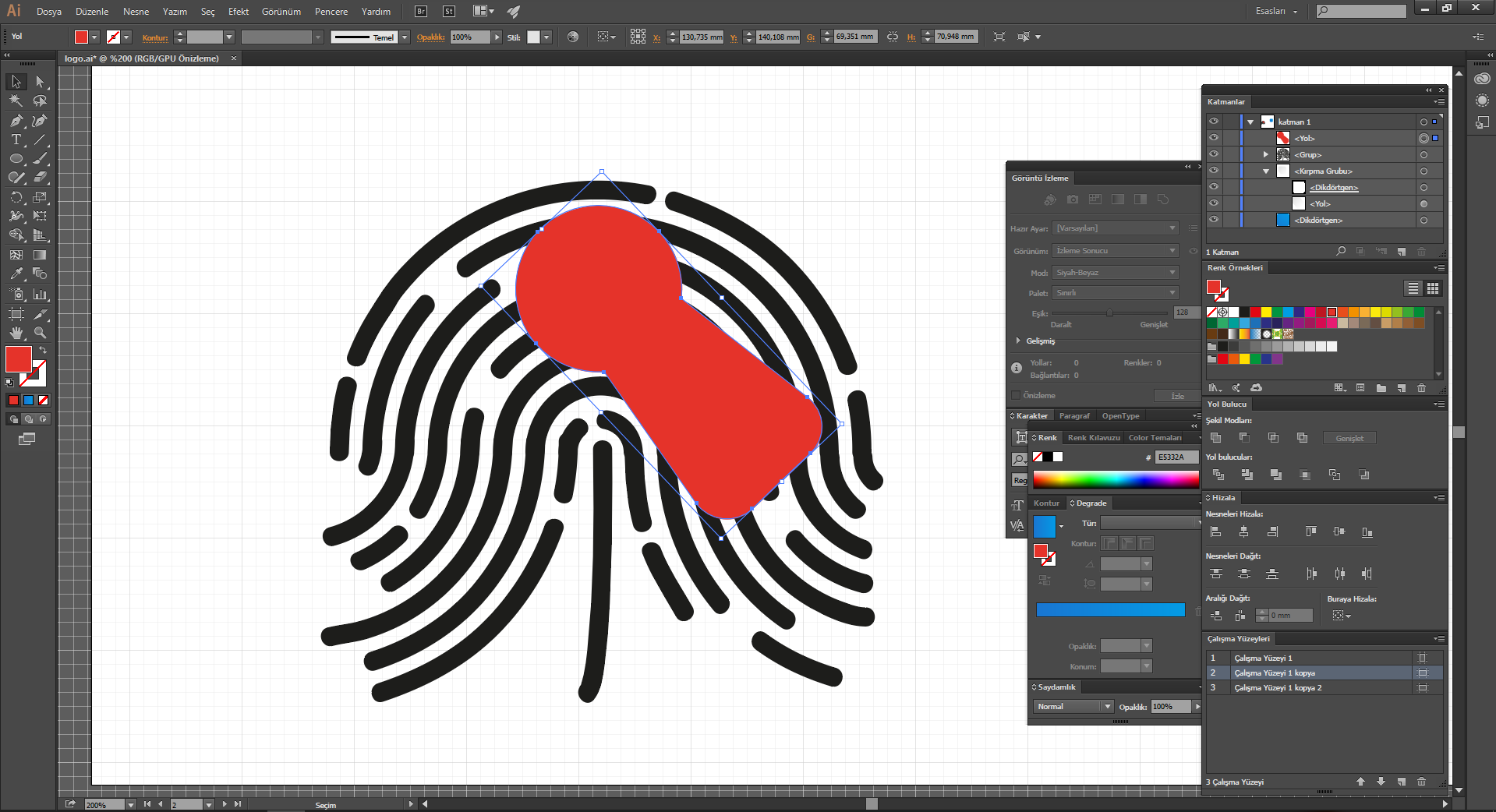
Task: Click the orange Kontur label in control bar
Action: 155,37
